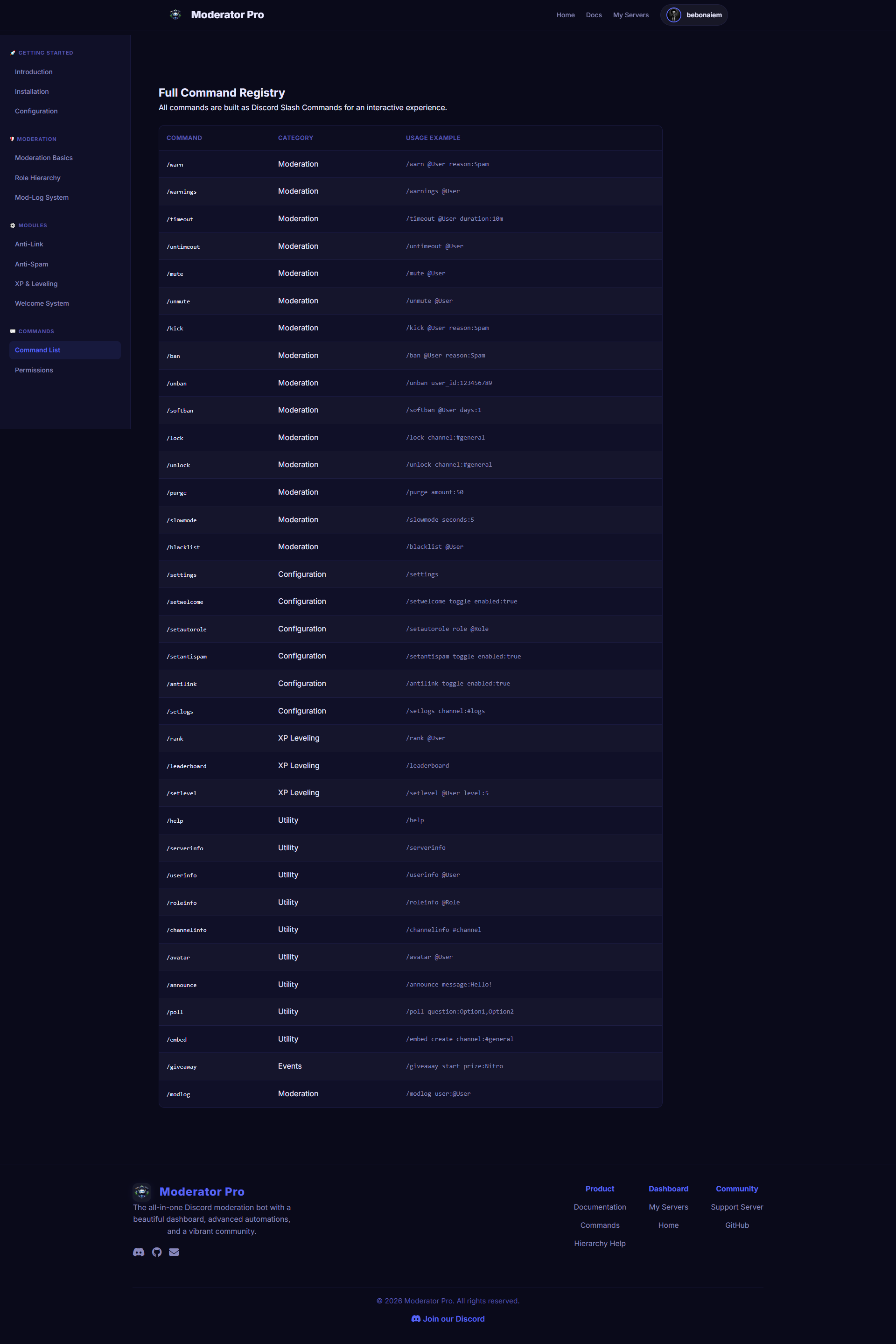Viewport: 896px width, 1344px height.
Task: Click '/unban user_id:123456789' usage example
Action: point(448,383)
